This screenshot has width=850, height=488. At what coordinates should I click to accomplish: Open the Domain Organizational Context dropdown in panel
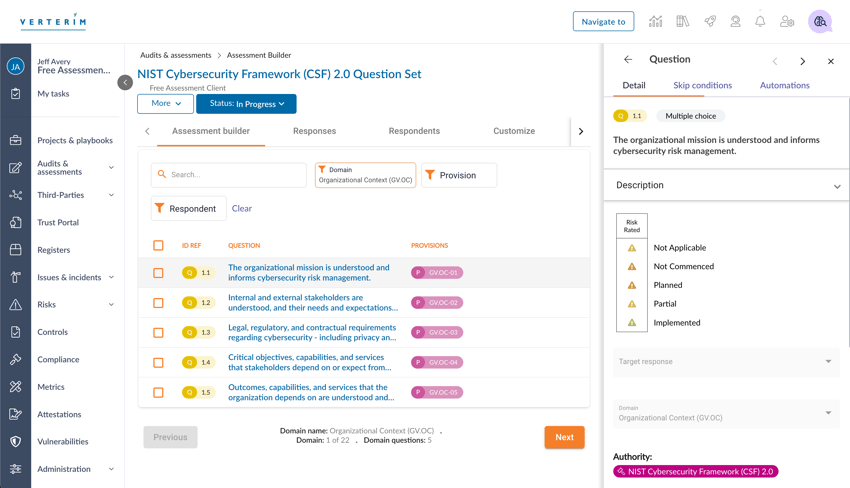pos(726,414)
